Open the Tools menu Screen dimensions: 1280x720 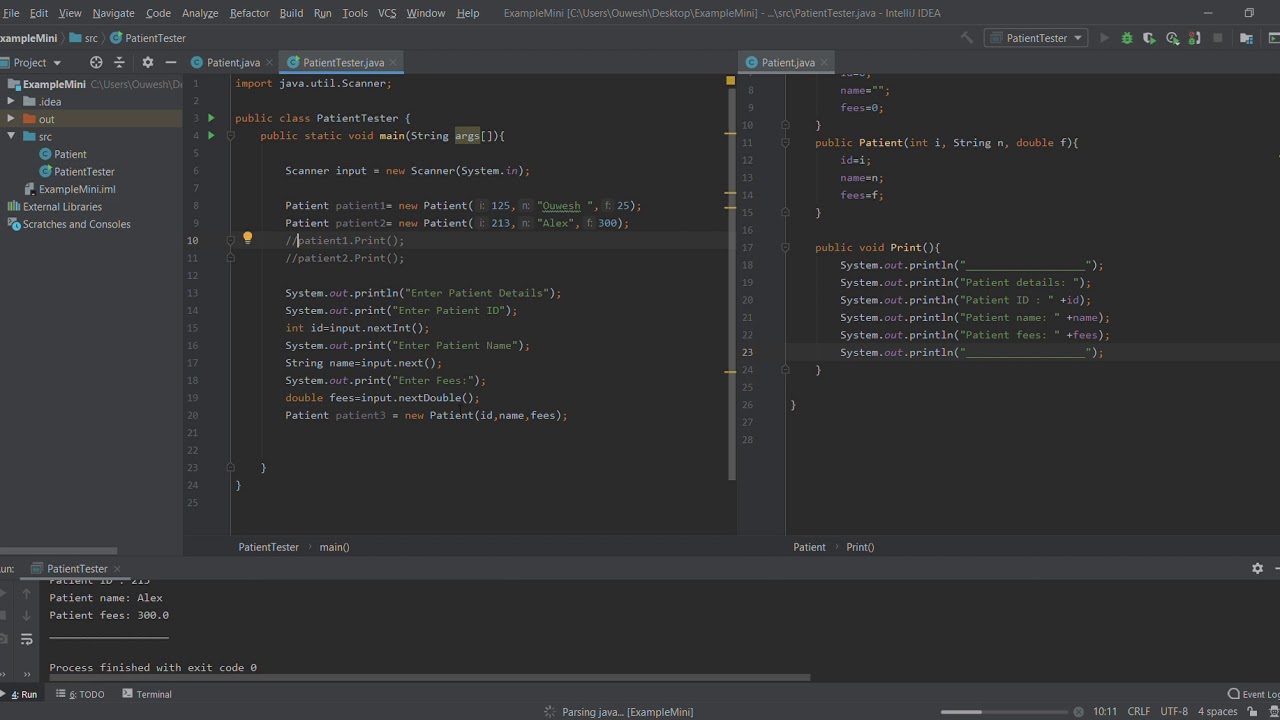pyautogui.click(x=355, y=13)
